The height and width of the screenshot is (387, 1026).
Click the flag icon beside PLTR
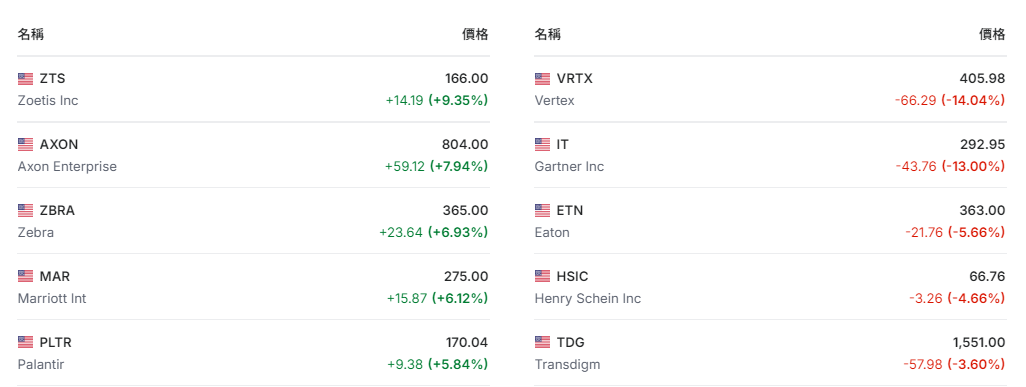pyautogui.click(x=26, y=342)
